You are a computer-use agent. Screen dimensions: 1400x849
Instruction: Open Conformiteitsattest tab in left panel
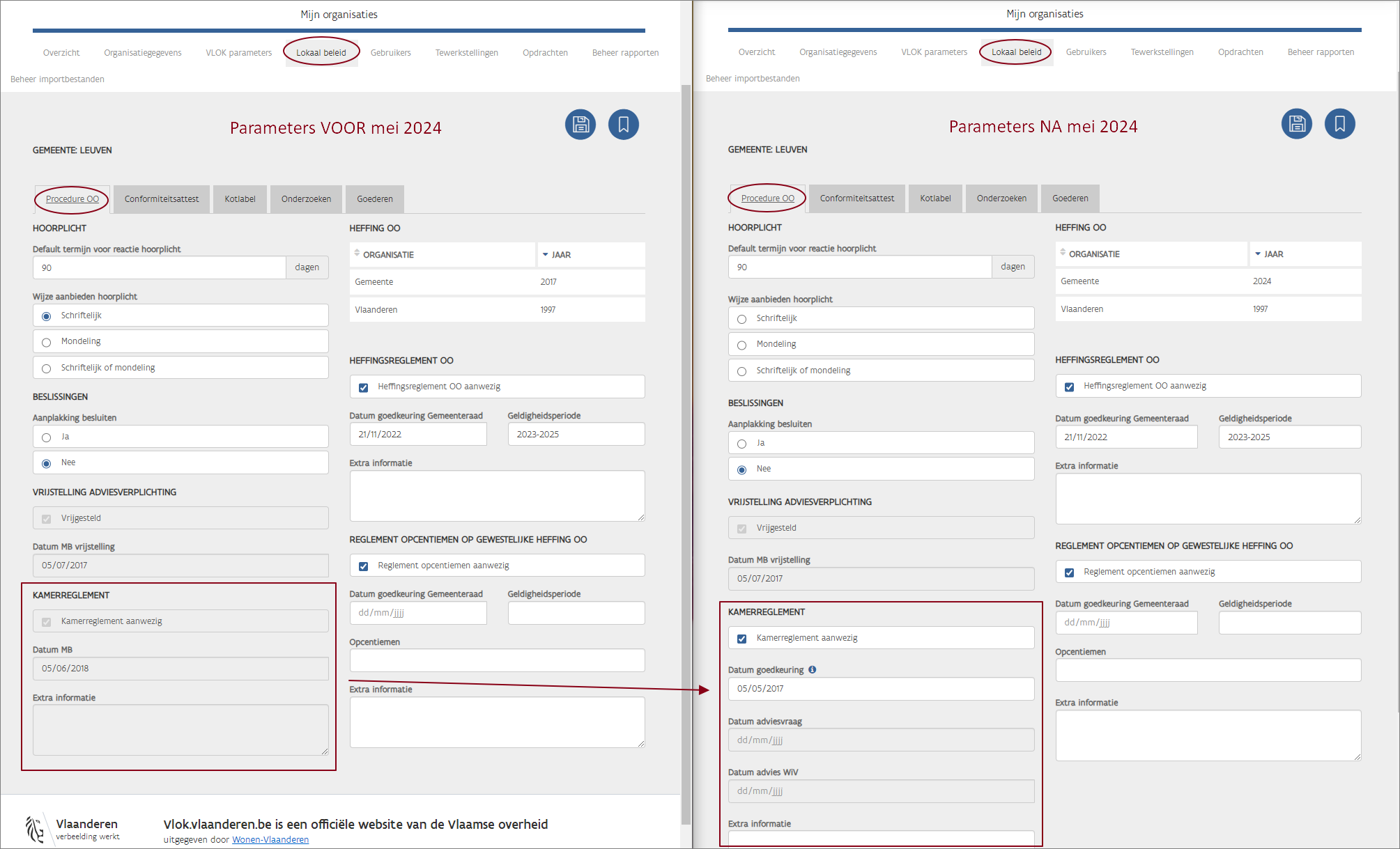click(162, 199)
